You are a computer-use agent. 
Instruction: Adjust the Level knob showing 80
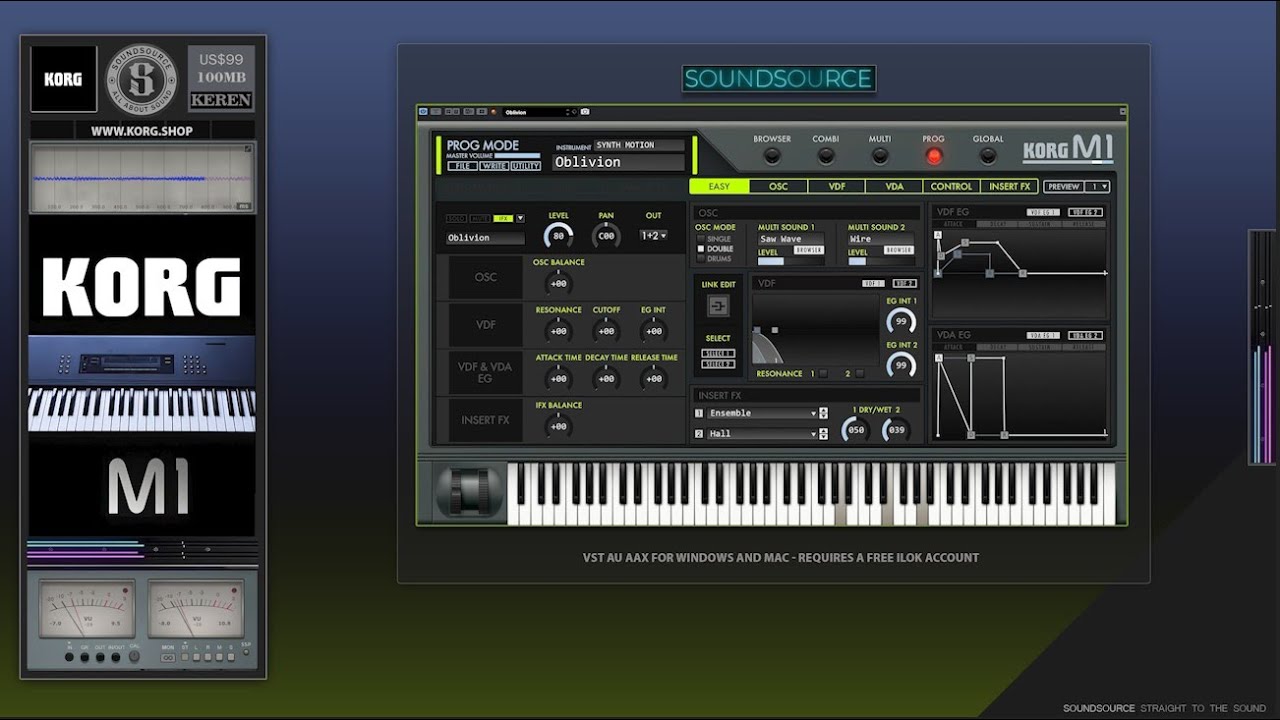click(x=558, y=236)
